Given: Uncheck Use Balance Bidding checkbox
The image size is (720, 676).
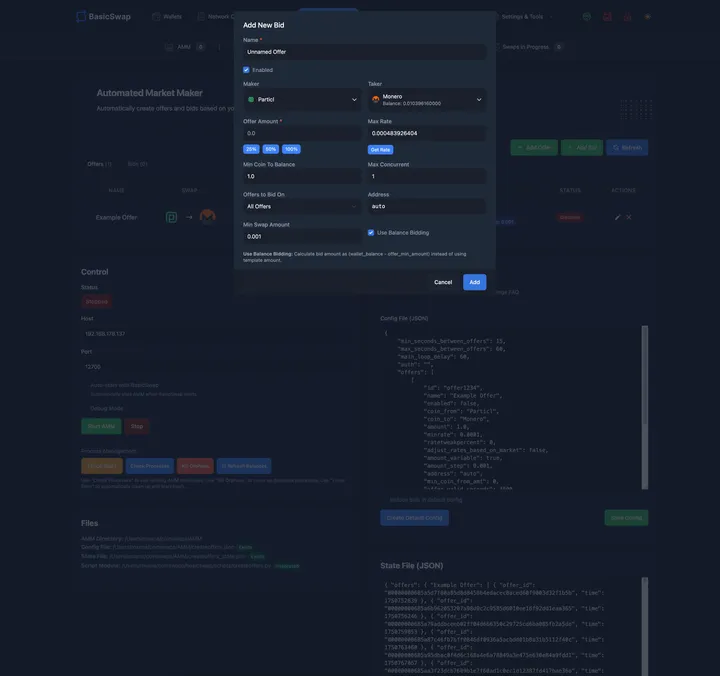Looking at the screenshot, I should [371, 233].
